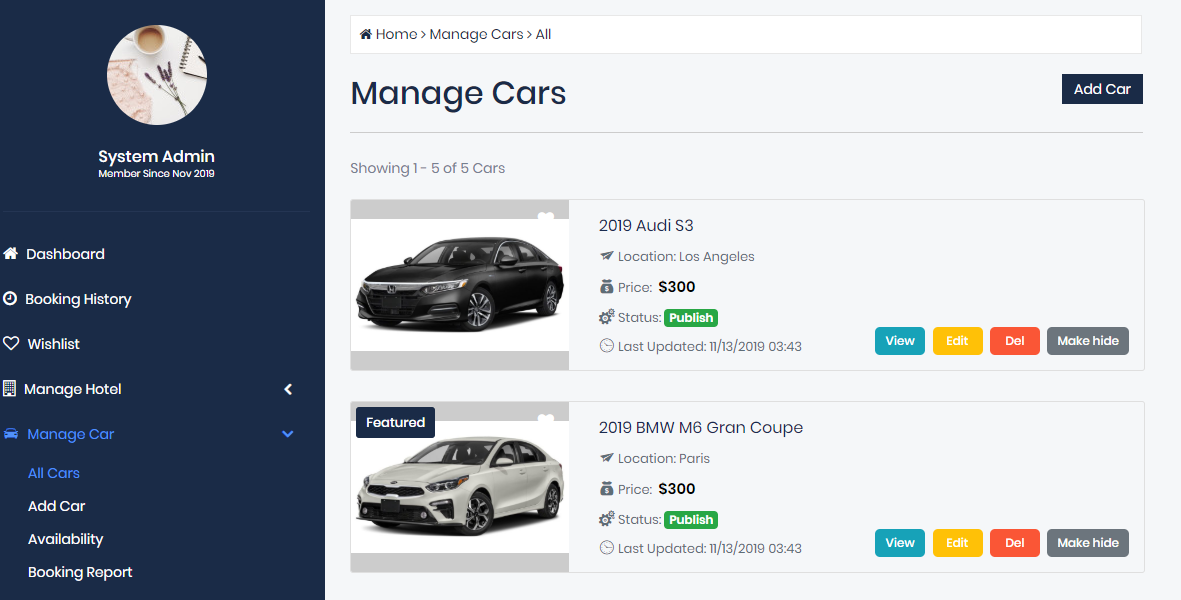Collapse the Manage Car menu chevron
Screen dimensions: 1181x600
(x=288, y=434)
